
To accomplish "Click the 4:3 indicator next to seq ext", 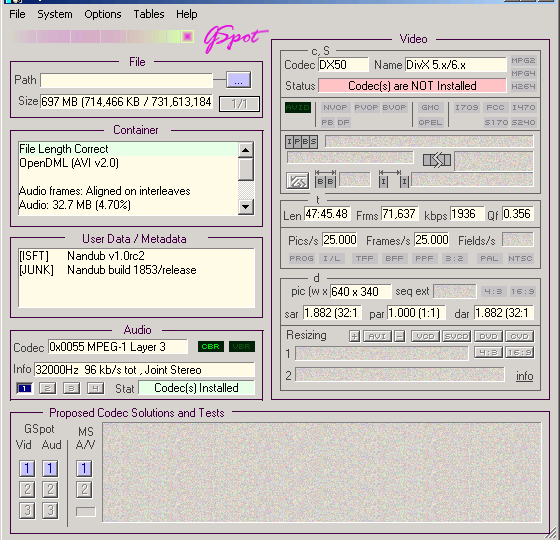I will tap(493, 291).
